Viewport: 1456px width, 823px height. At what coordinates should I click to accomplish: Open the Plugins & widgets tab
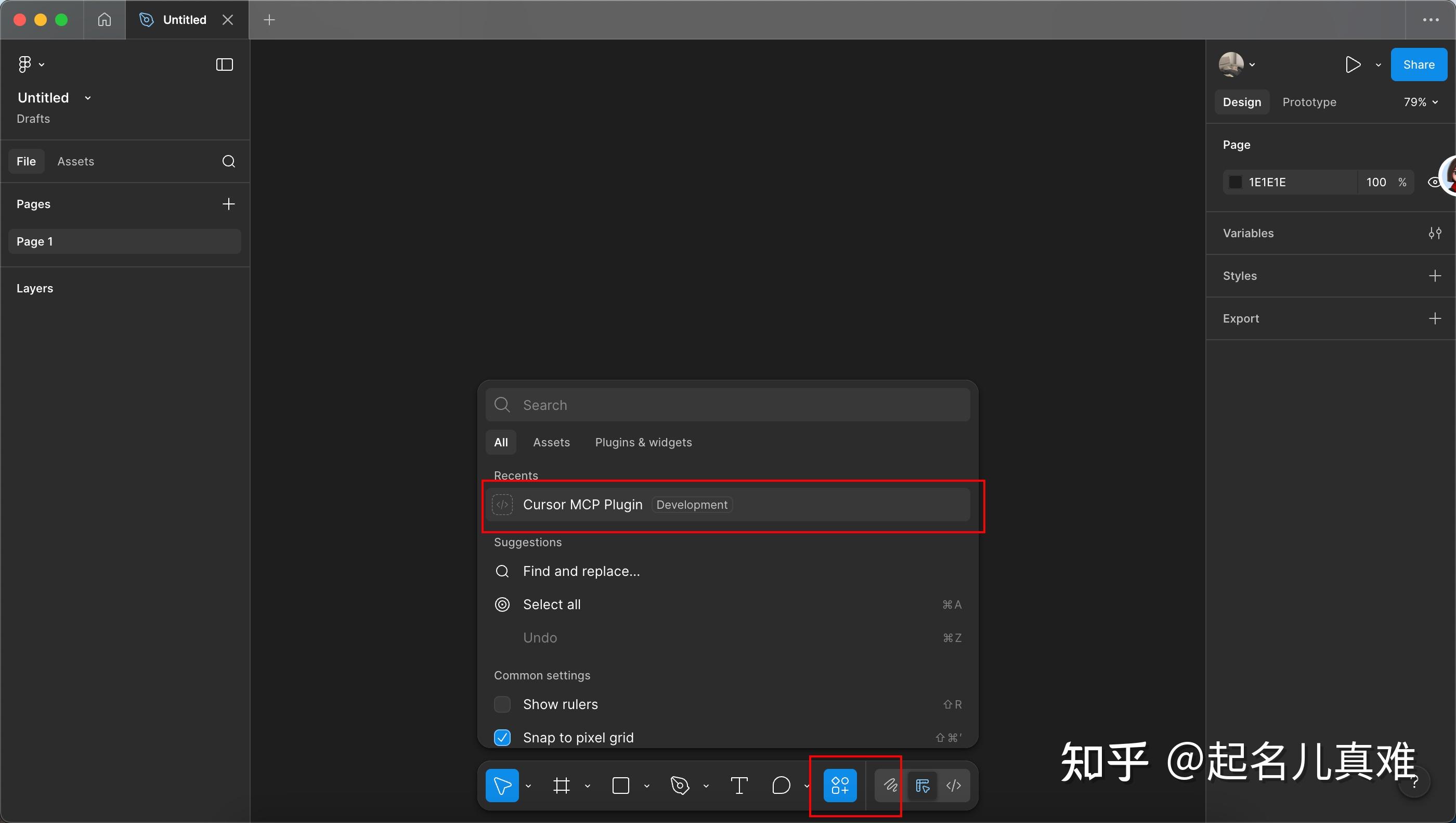coord(643,442)
